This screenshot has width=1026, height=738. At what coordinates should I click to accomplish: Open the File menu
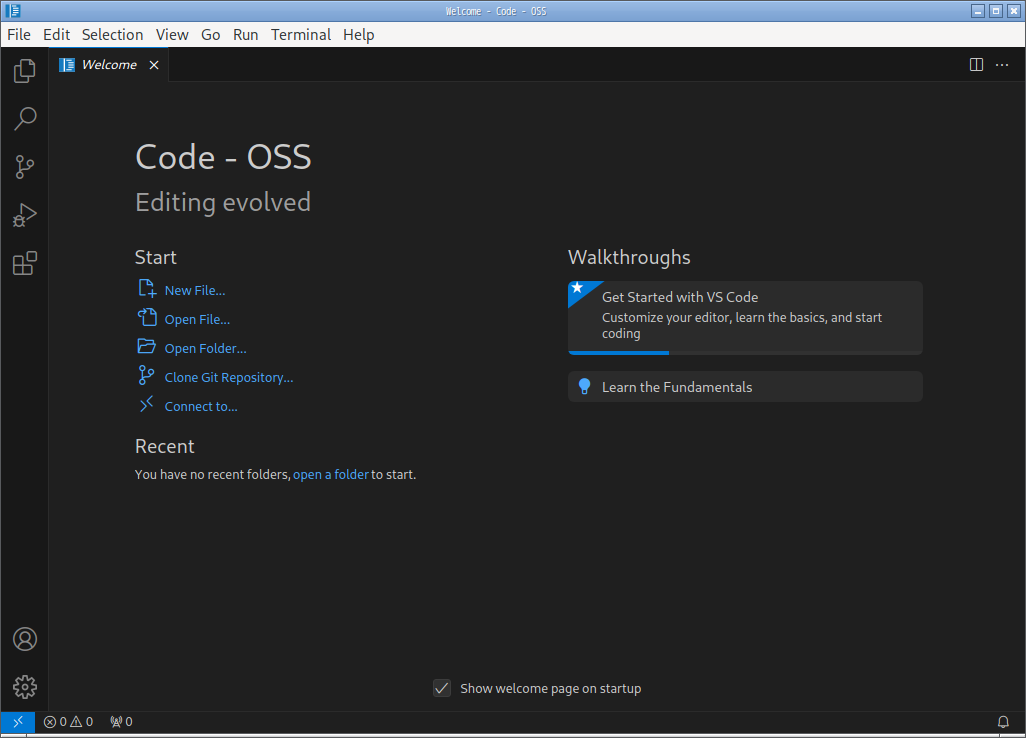pos(19,35)
